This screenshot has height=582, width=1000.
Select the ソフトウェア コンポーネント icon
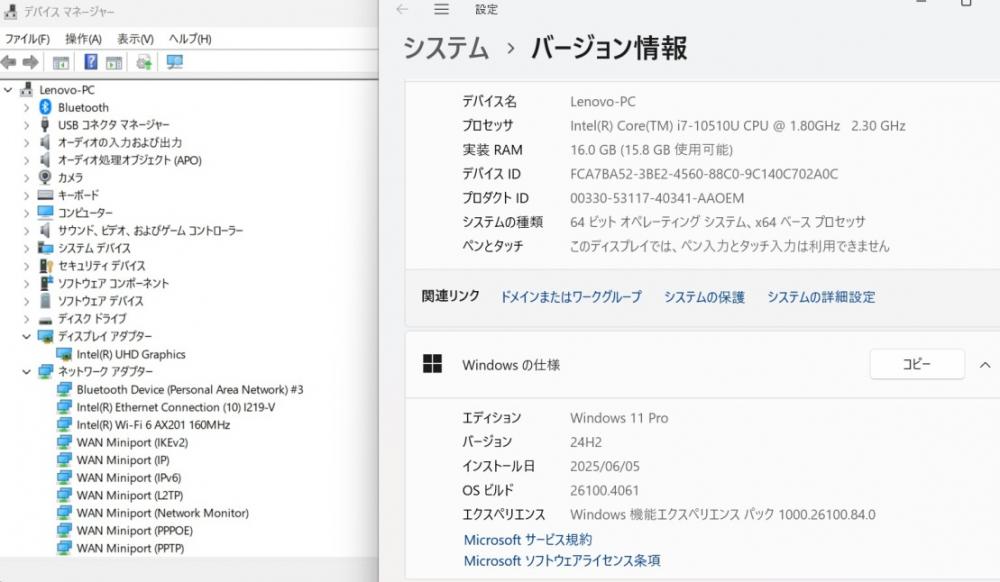click(x=46, y=283)
